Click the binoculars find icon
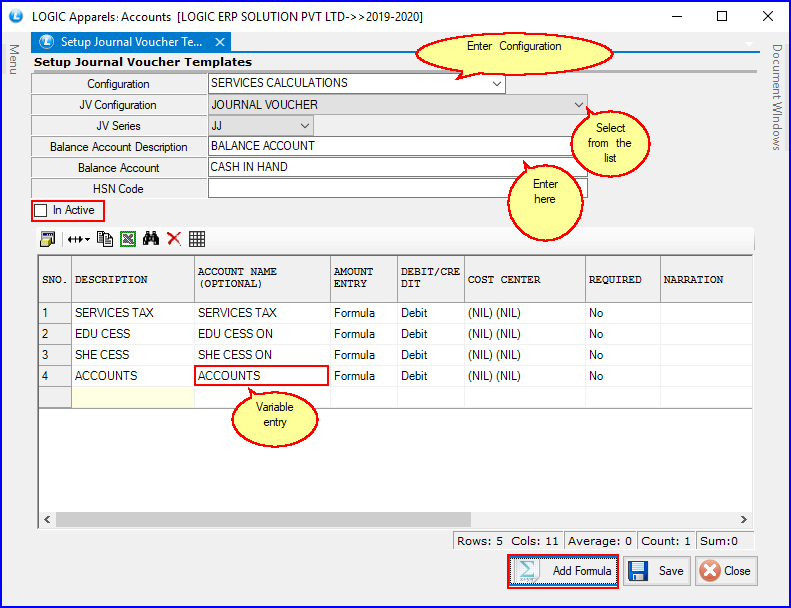Screen dimensions: 791x608 [x=151, y=239]
